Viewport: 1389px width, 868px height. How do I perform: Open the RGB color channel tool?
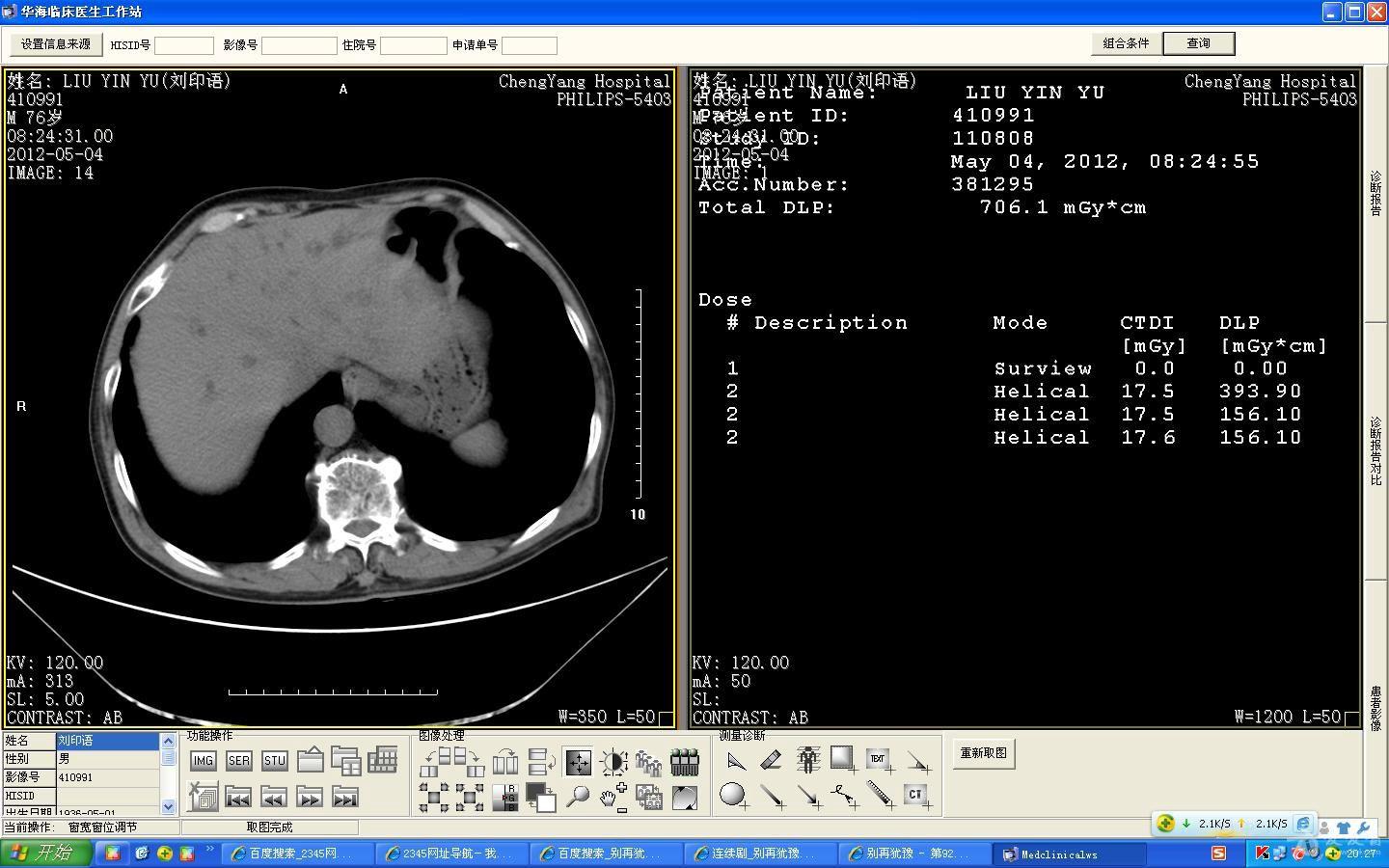coord(505,798)
